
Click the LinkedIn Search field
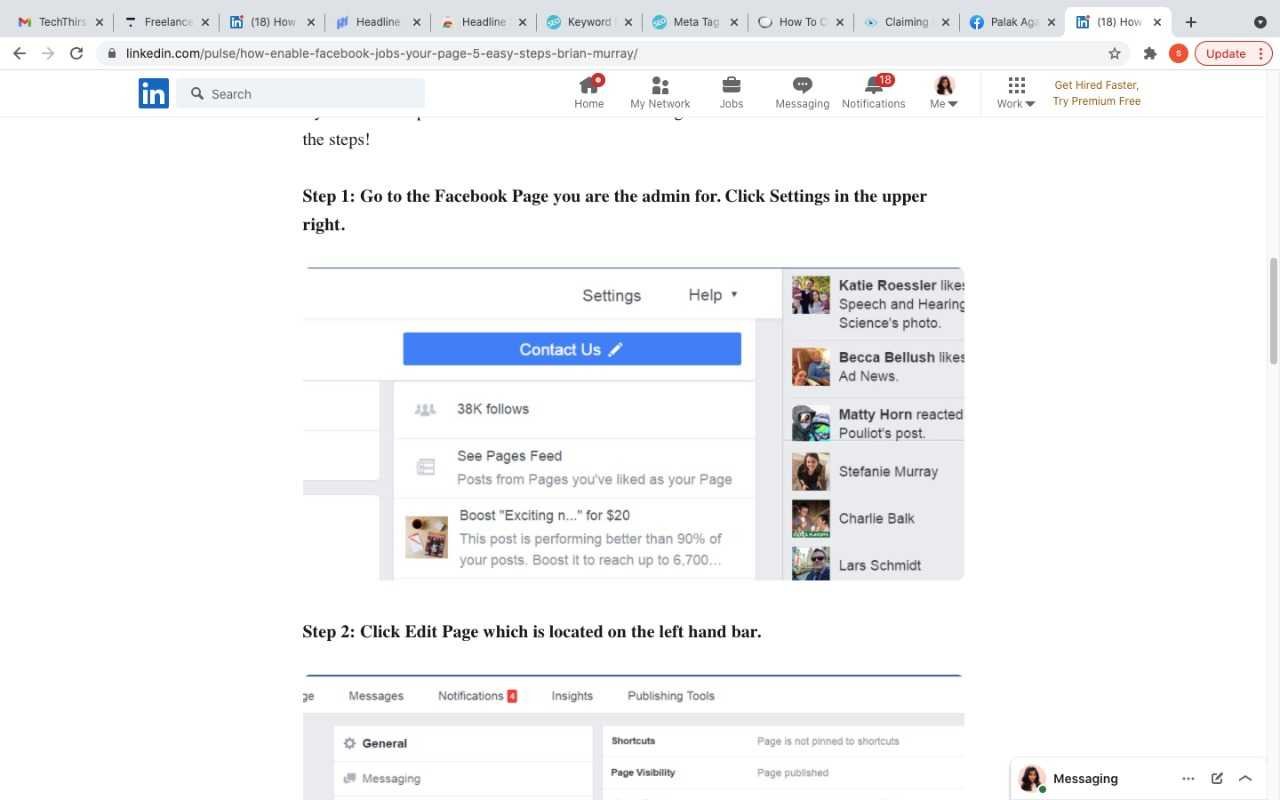click(x=301, y=94)
